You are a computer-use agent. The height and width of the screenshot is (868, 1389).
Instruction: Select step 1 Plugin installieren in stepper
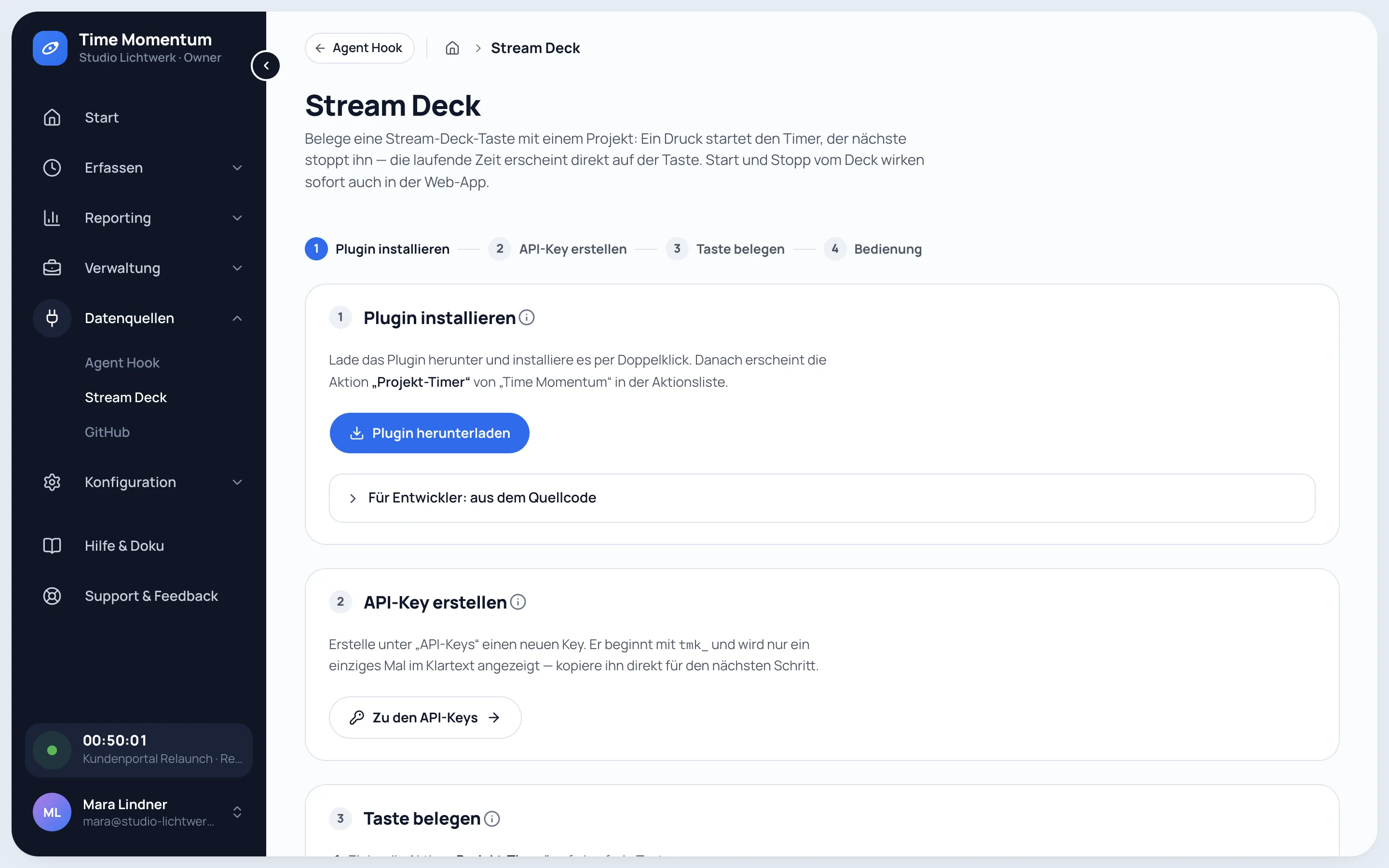377,249
